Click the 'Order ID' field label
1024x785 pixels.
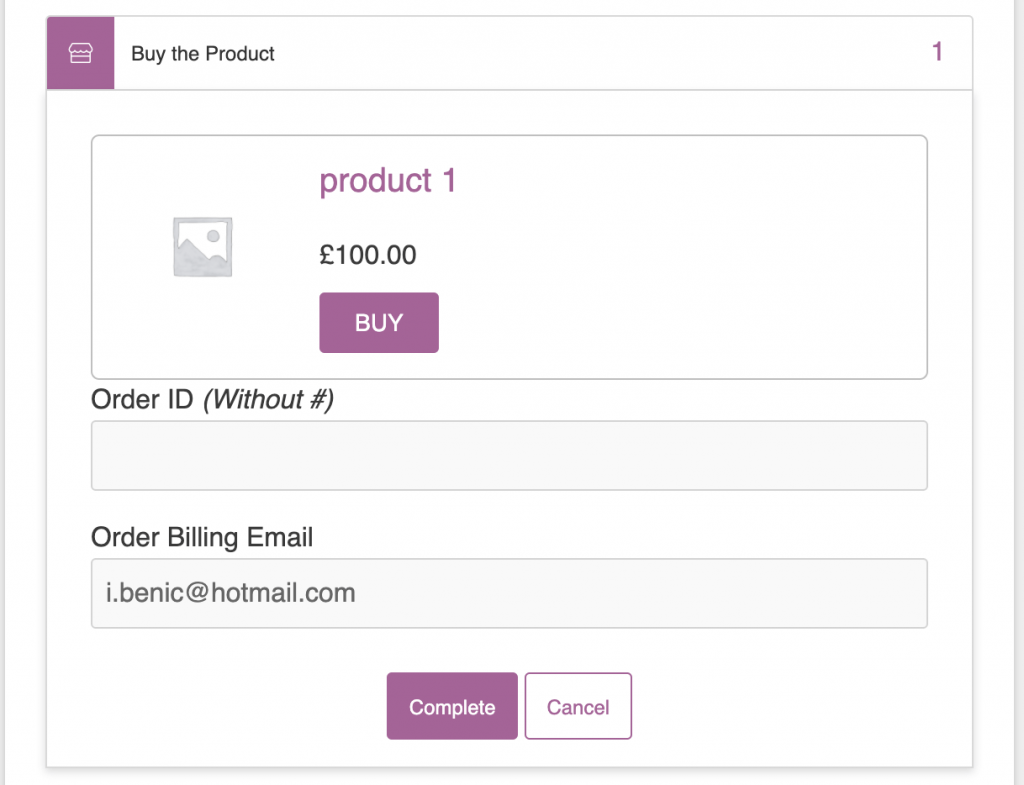(x=142, y=399)
